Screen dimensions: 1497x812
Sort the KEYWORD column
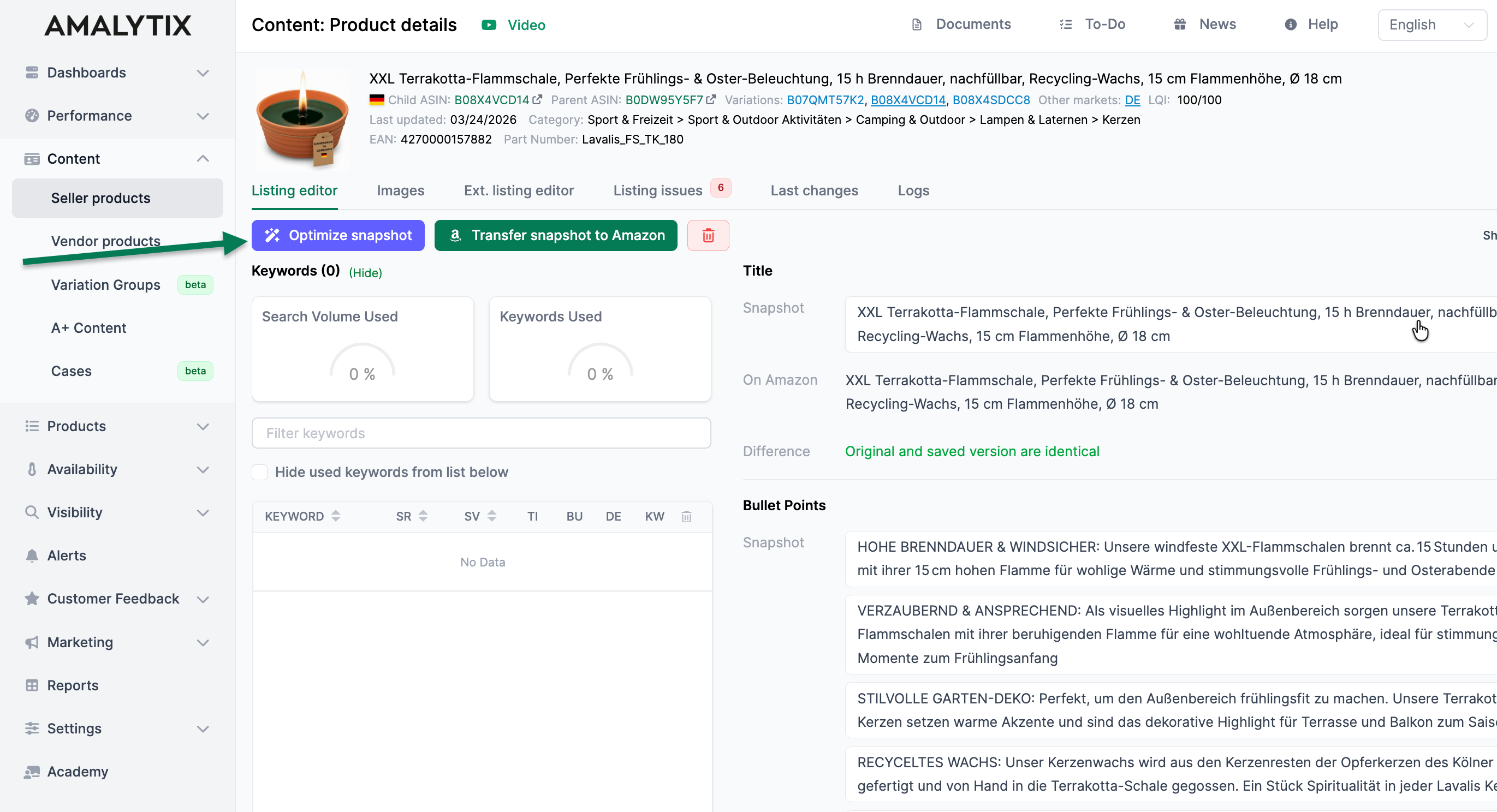(335, 516)
